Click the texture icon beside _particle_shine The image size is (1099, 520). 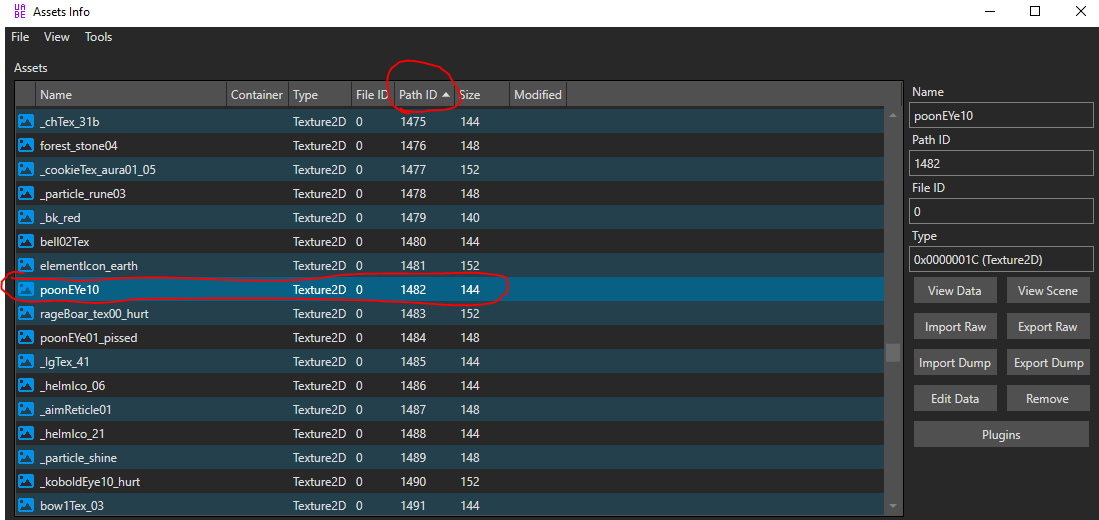point(26,458)
